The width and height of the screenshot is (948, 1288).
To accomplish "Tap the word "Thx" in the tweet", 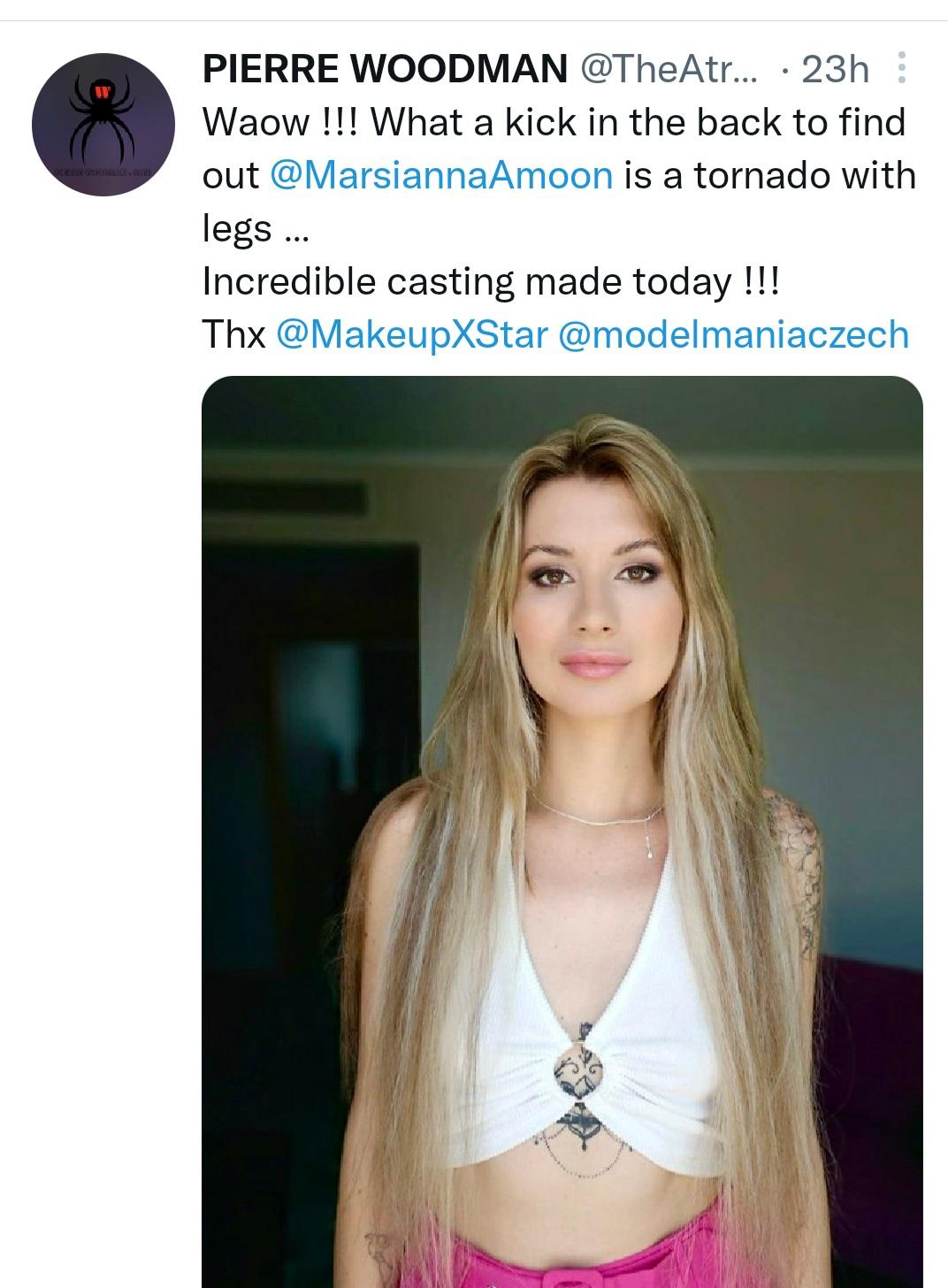I will 234,334.
